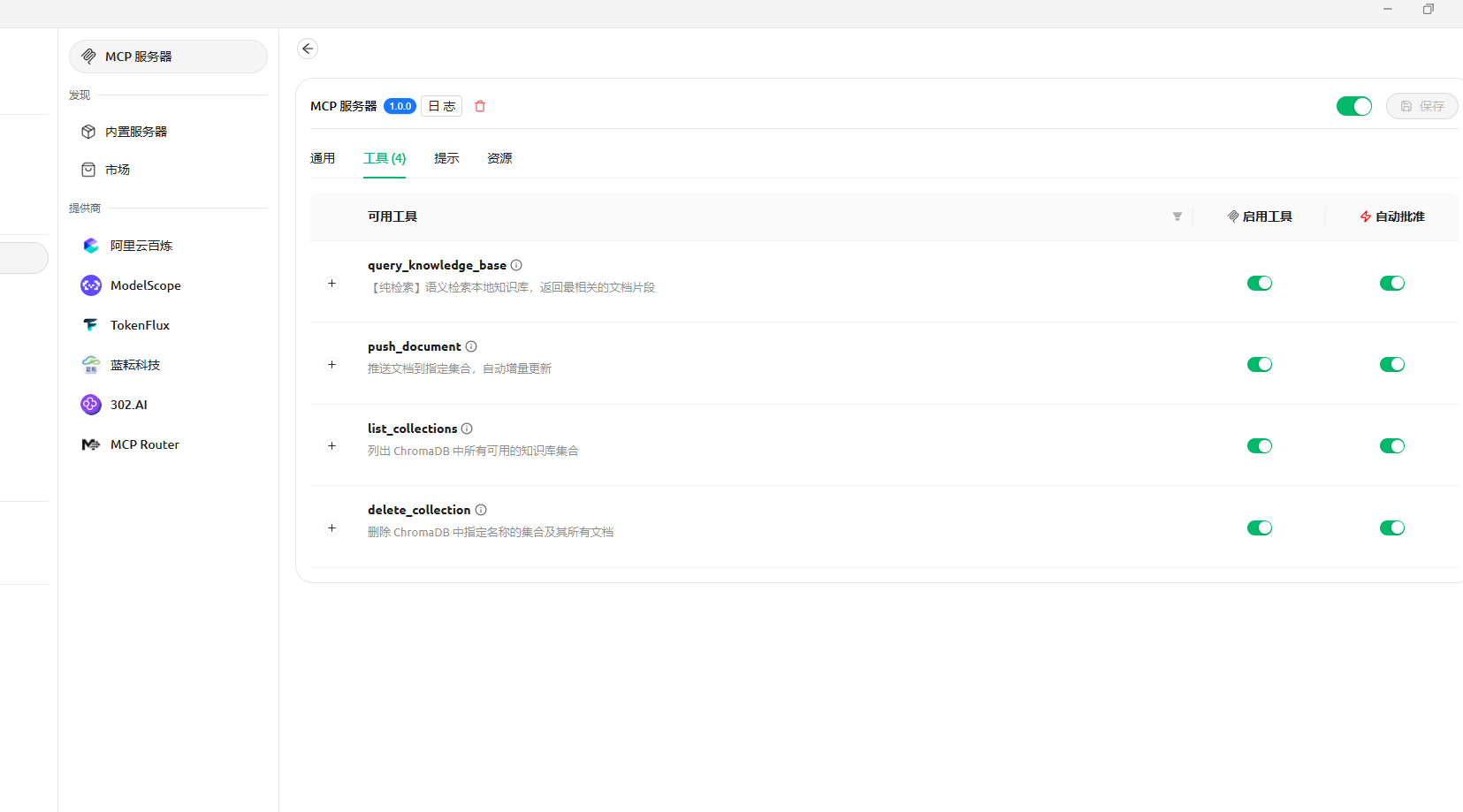Viewport: 1463px width, 812px height.
Task: Click the MCP Router logo icon
Action: [x=91, y=444]
